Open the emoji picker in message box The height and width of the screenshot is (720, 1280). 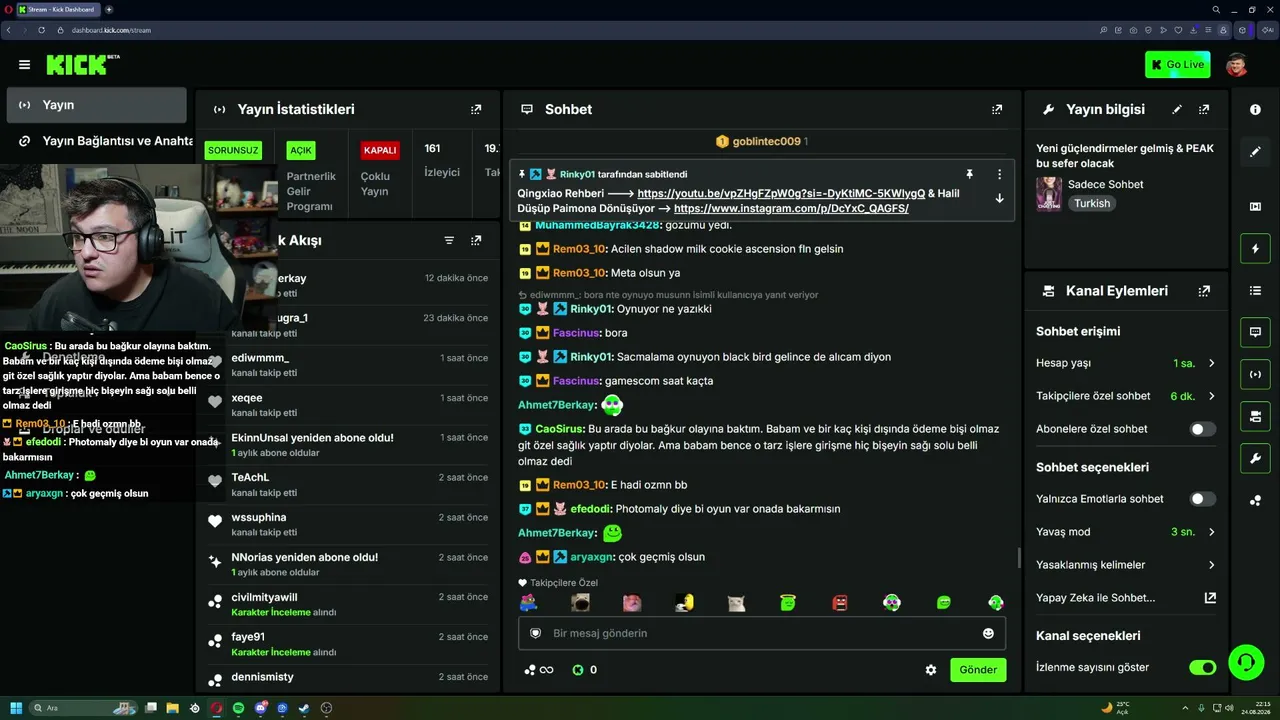988,633
